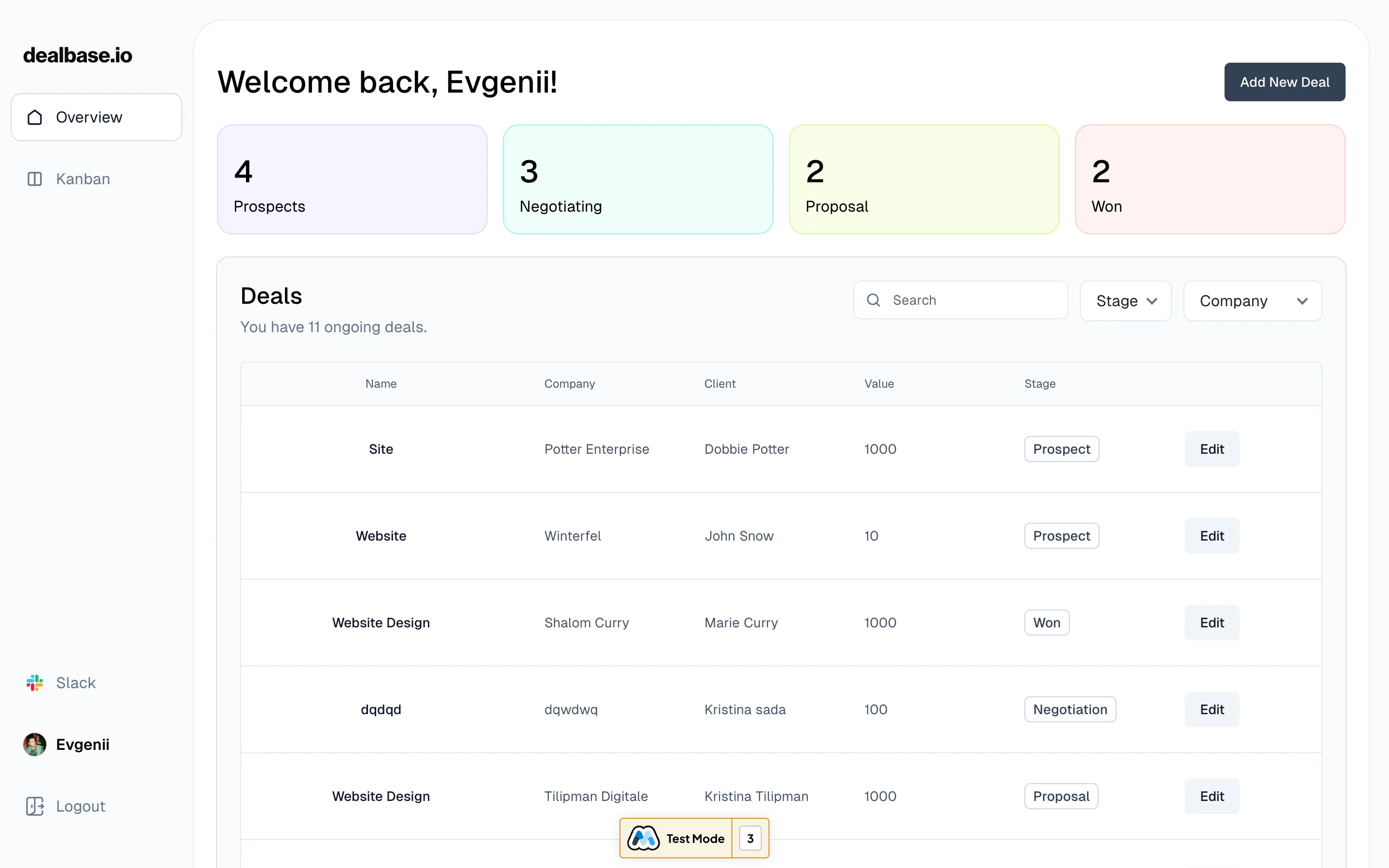
Task: Click the Dobbie Potter client cell
Action: coord(746,449)
